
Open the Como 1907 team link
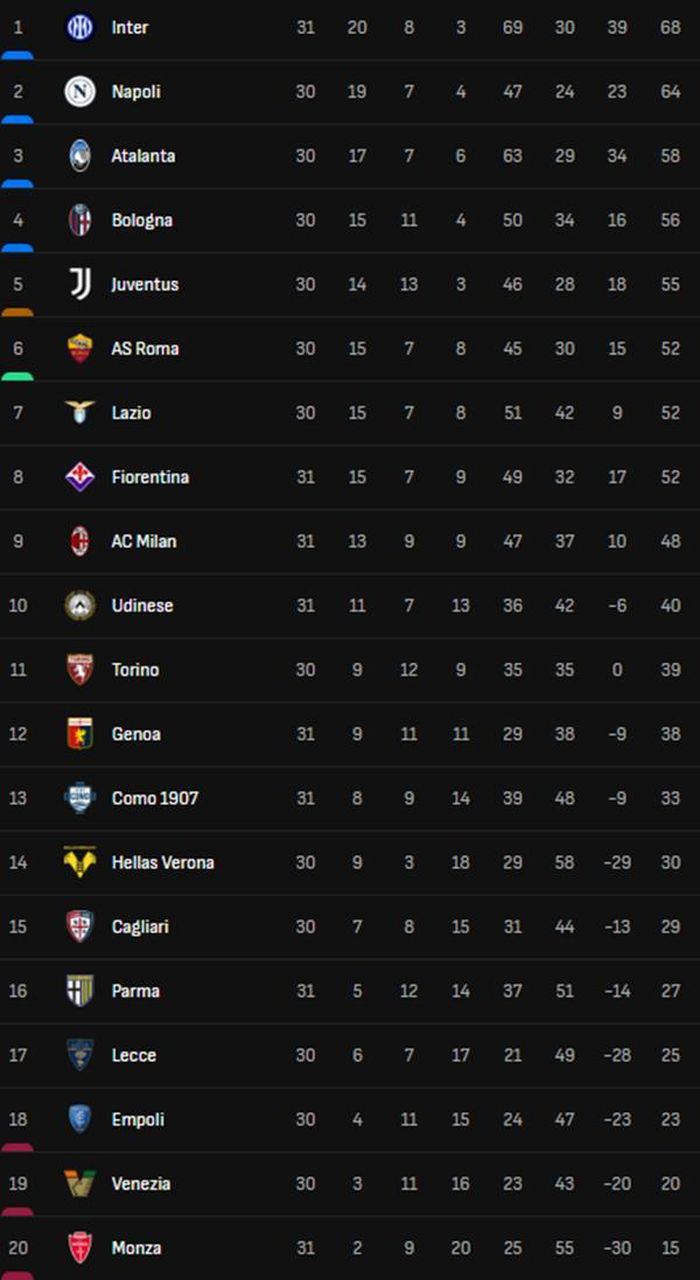(155, 798)
